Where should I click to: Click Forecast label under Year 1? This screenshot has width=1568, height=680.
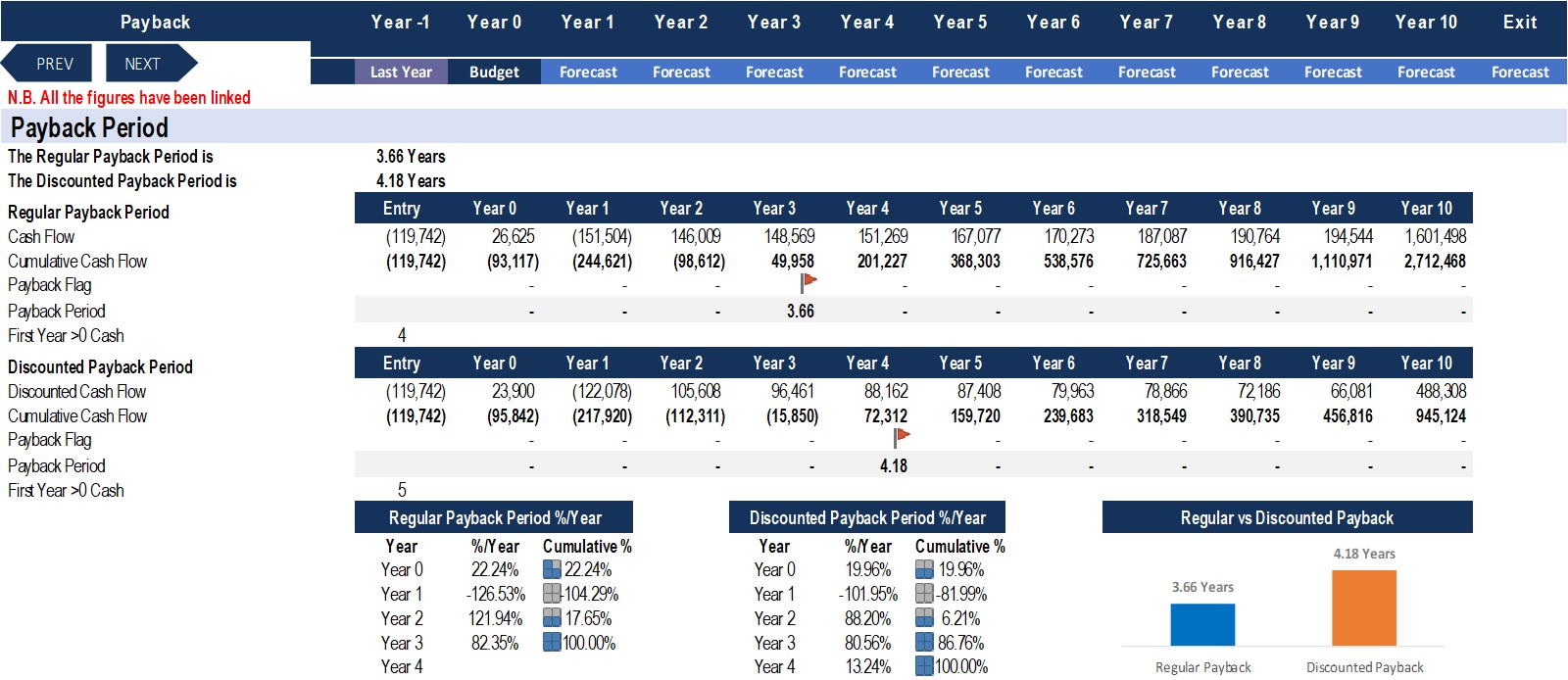point(588,72)
